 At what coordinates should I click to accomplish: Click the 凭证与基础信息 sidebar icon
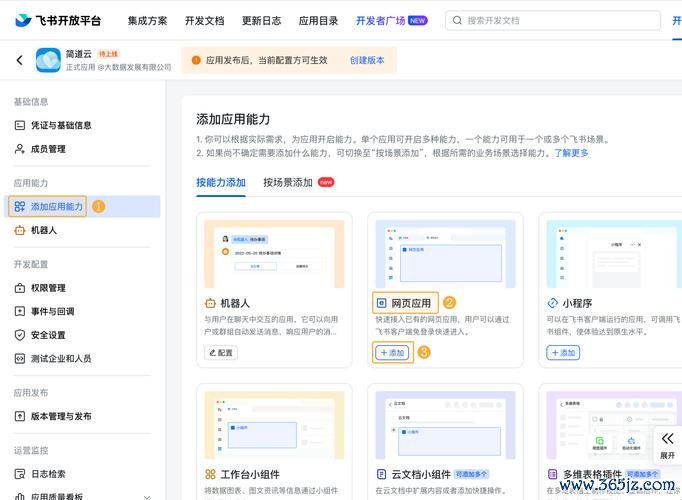20,125
